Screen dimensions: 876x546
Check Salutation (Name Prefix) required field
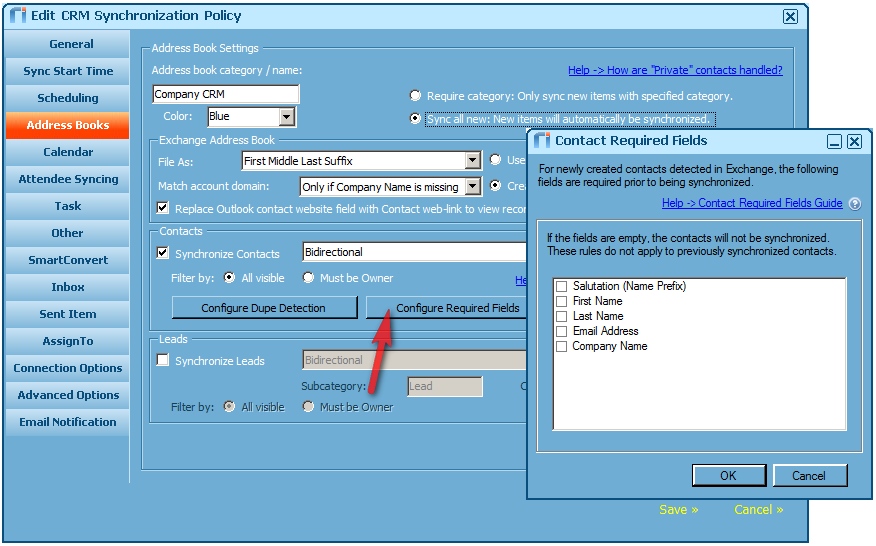coord(561,286)
